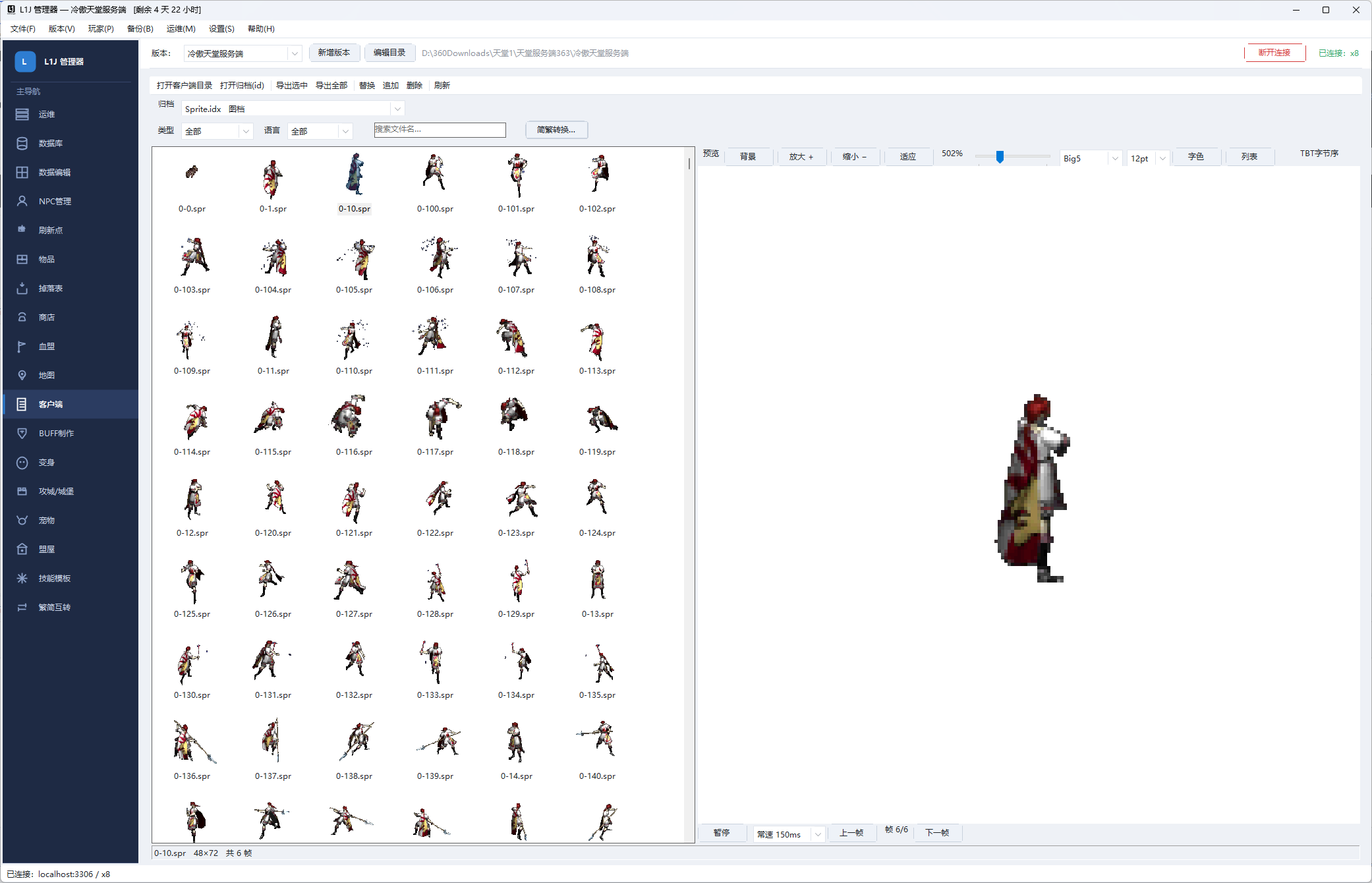Screen dimensions: 1372x883
Task: Open the 血盟 flag icon
Action: (22, 346)
